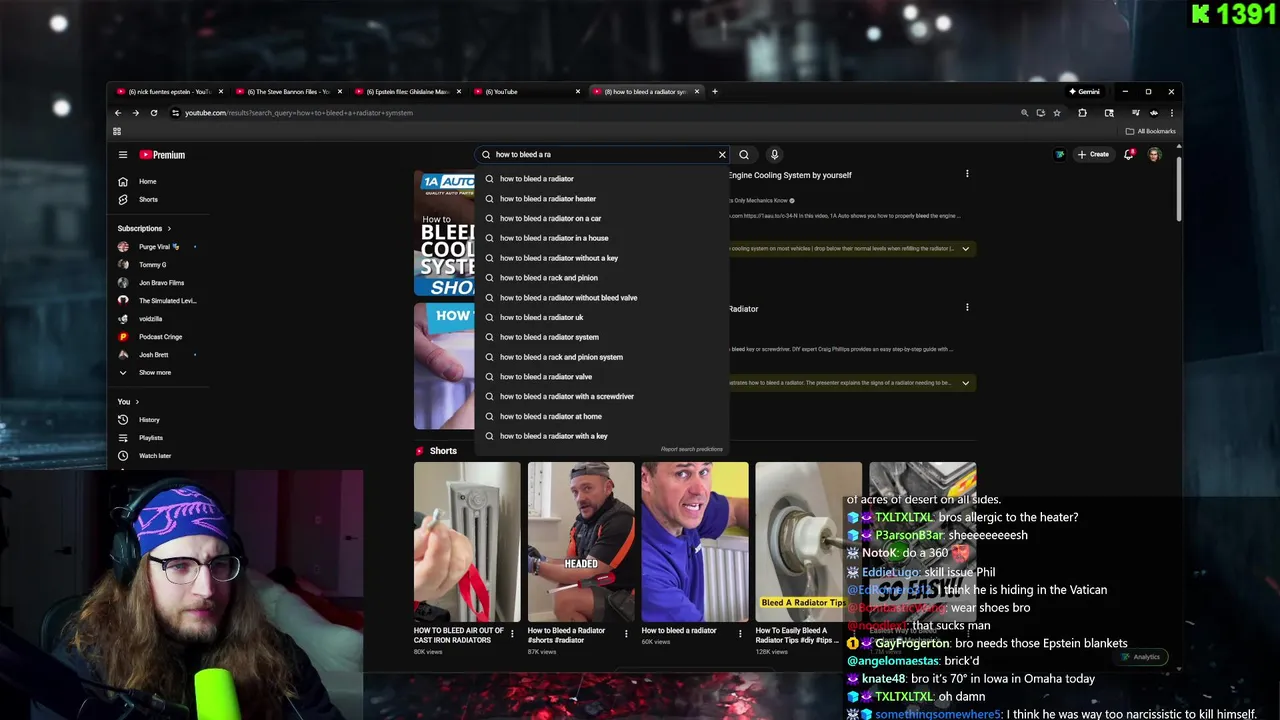This screenshot has width=1280, height=720.
Task: Open the apps grid in the bookmarks bar
Action: click(x=117, y=131)
